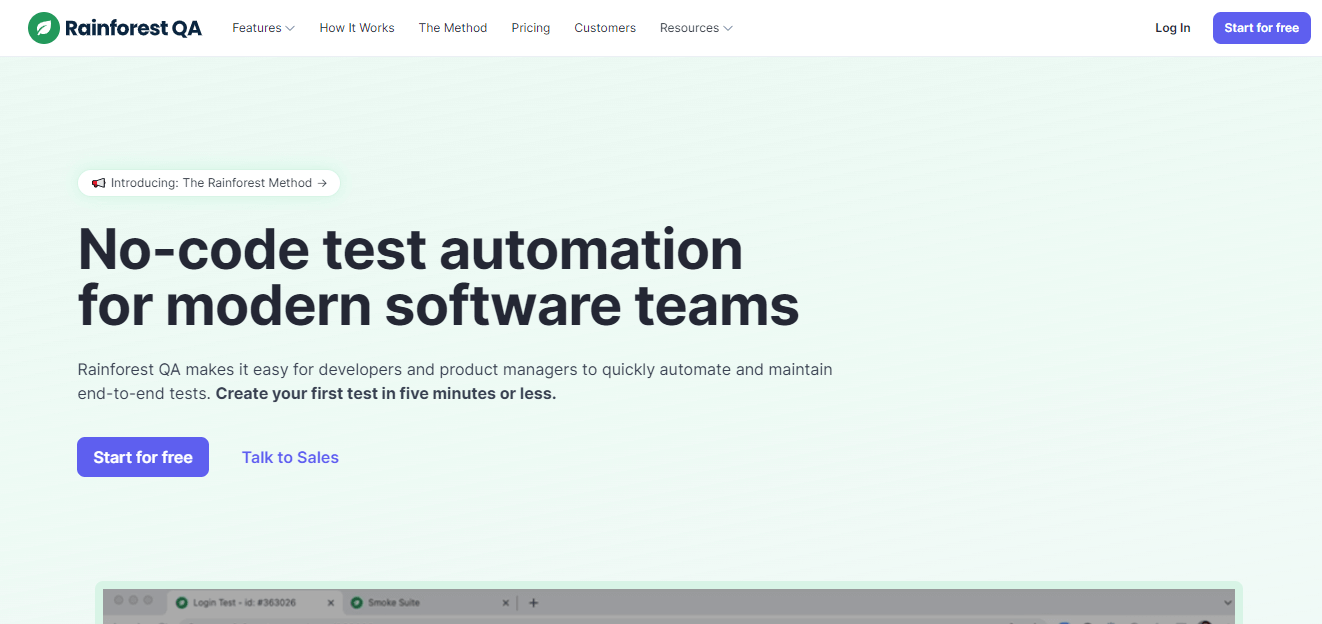The height and width of the screenshot is (624, 1322).
Task: Click the large Start for free button
Action: pyautogui.click(x=143, y=457)
